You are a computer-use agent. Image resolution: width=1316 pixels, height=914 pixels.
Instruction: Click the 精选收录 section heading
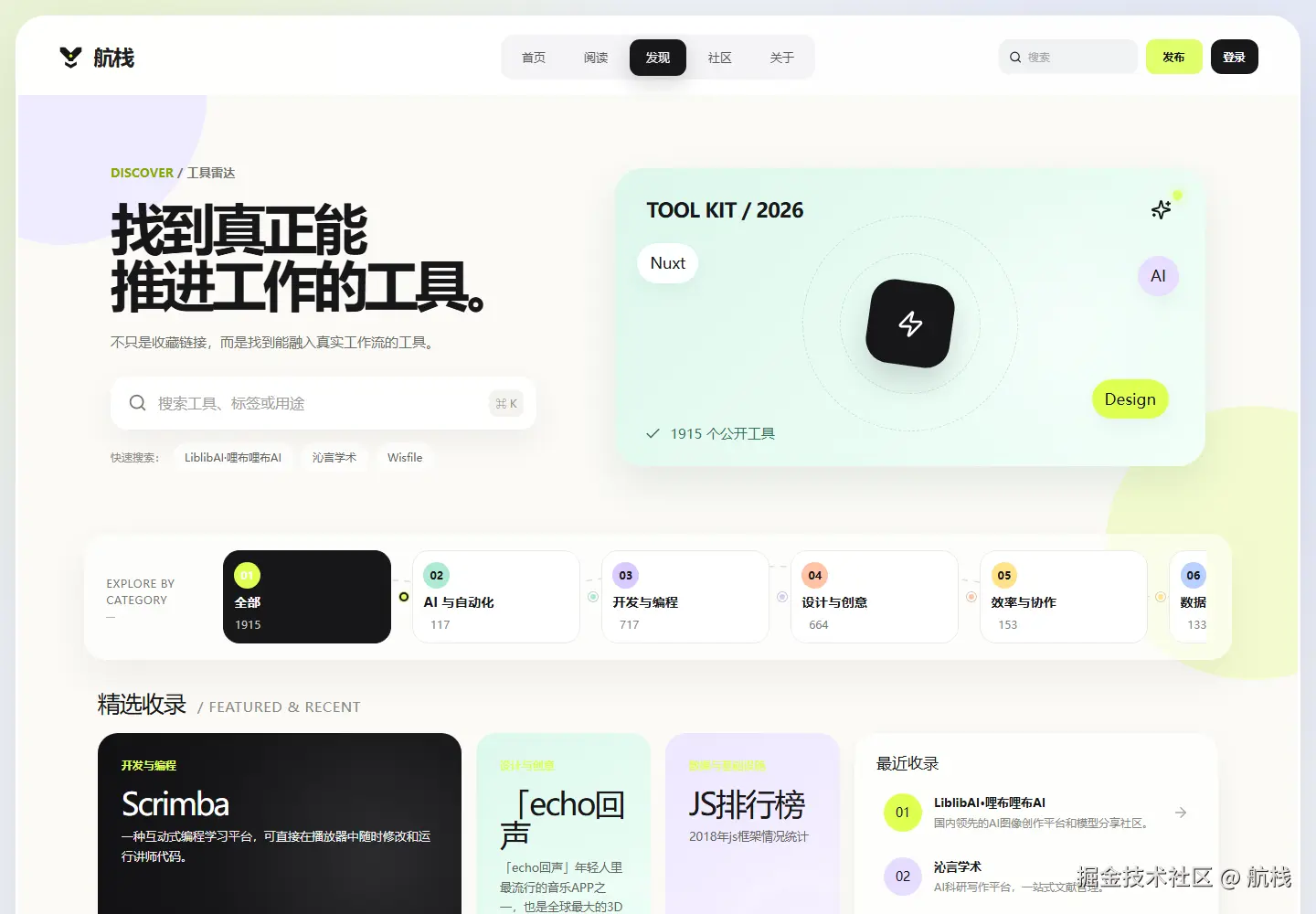pos(142,705)
